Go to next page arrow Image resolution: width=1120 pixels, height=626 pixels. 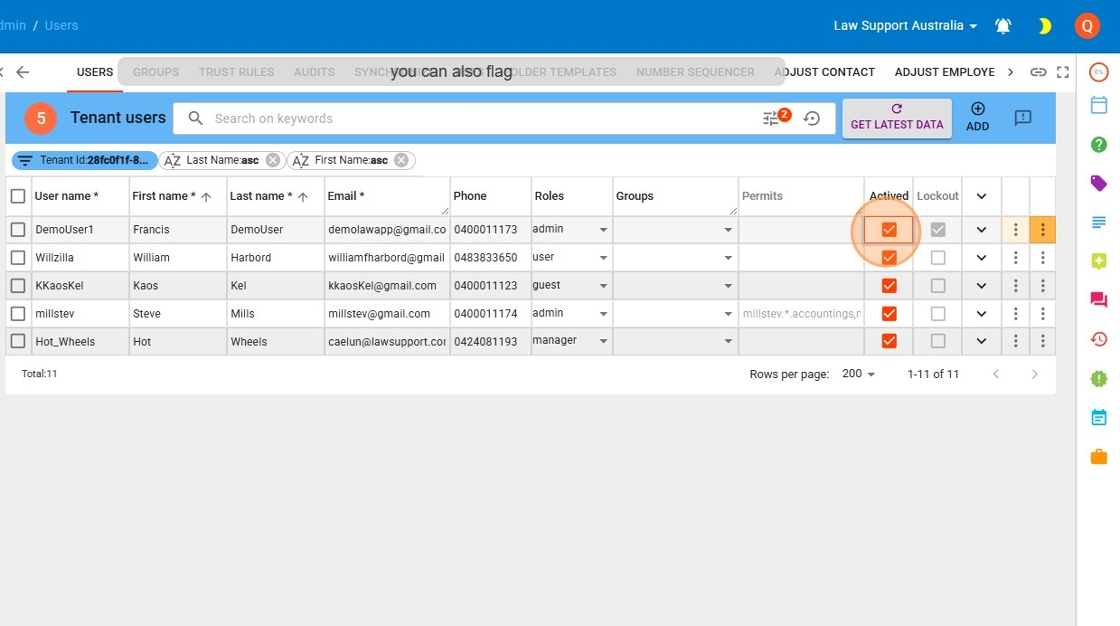(x=1034, y=374)
